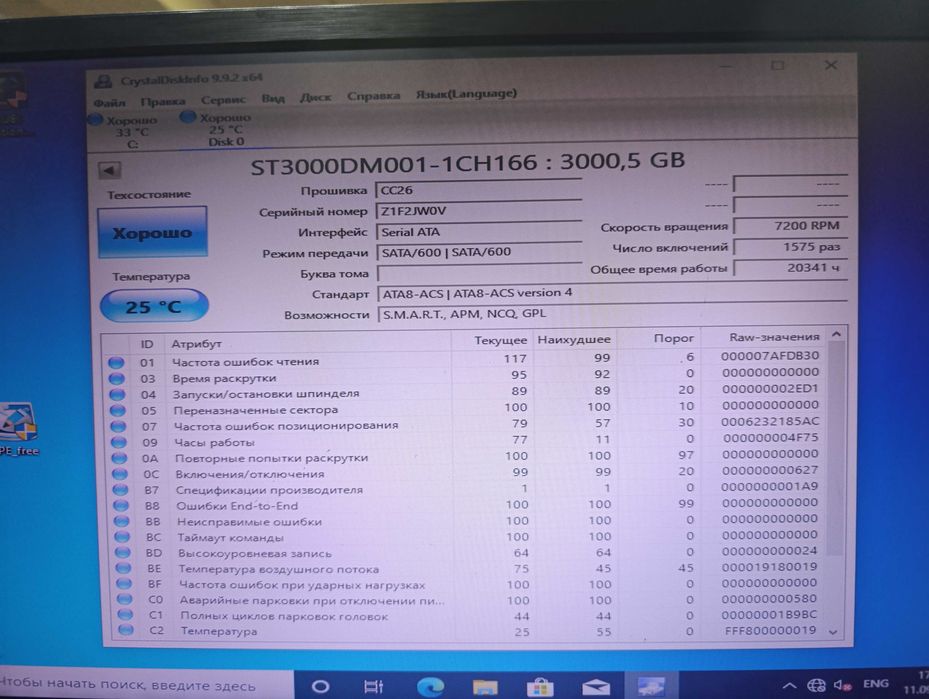Click status circle for attribute 0A

120,458
